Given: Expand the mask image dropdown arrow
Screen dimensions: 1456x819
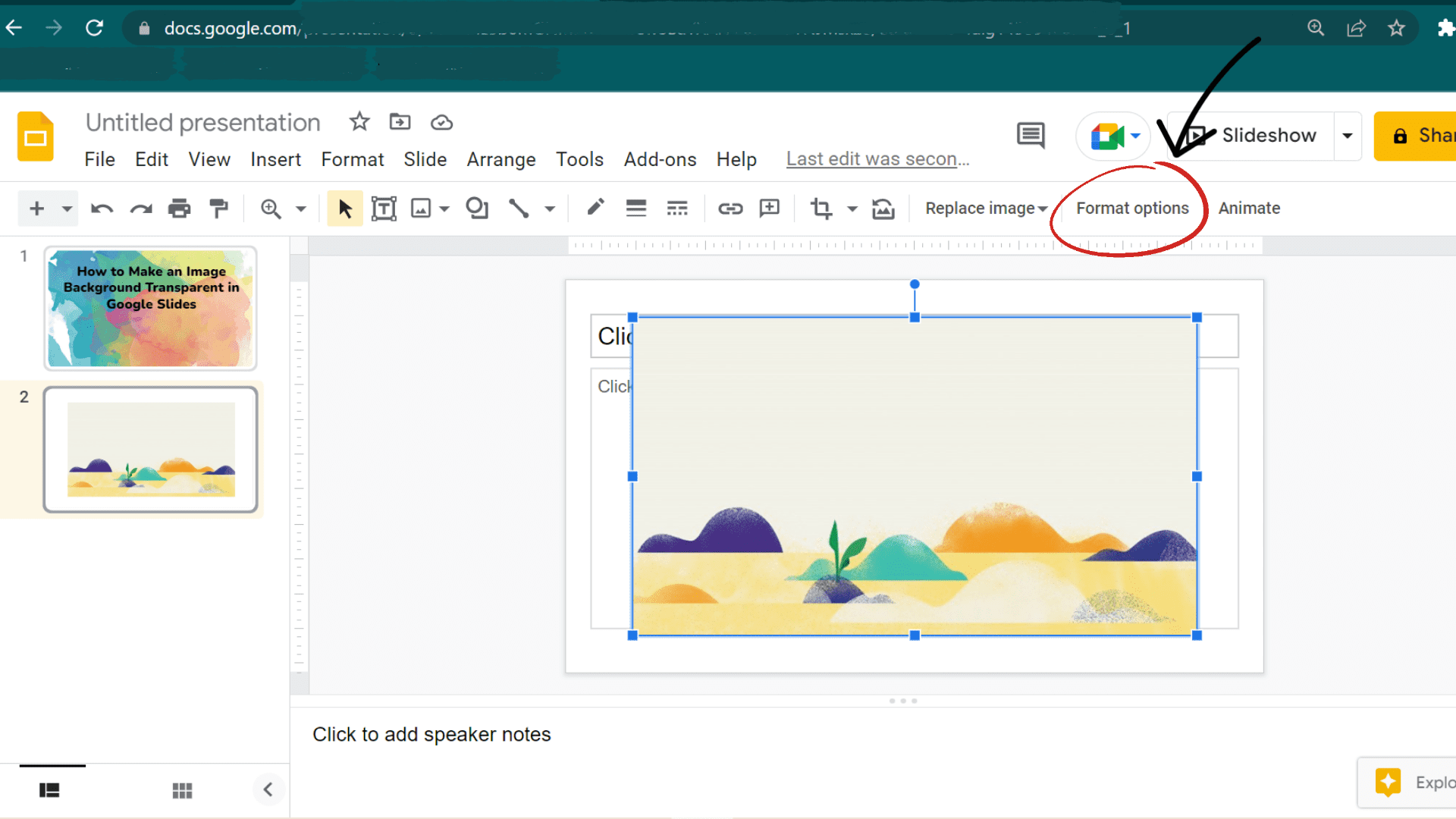Looking at the screenshot, I should tap(852, 209).
